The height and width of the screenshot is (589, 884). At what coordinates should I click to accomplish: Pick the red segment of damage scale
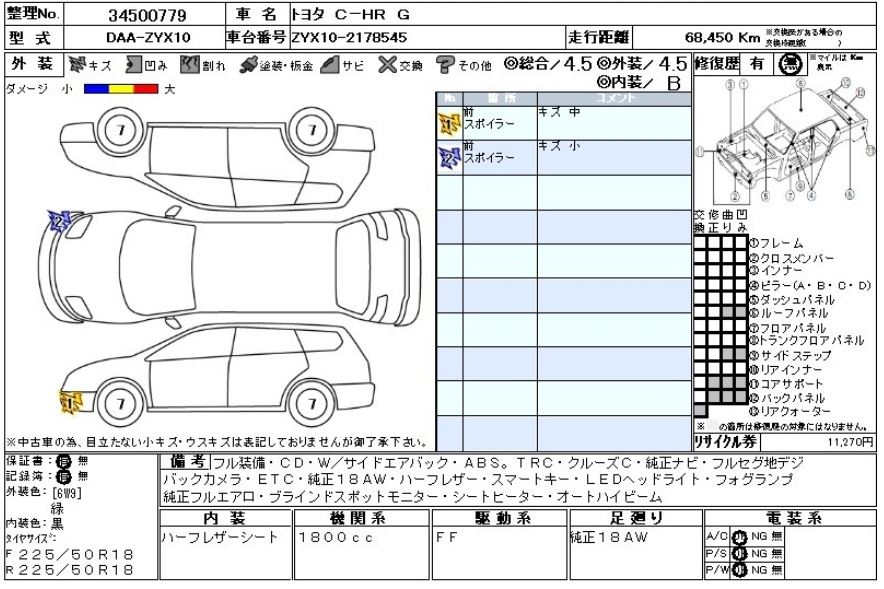click(x=148, y=89)
